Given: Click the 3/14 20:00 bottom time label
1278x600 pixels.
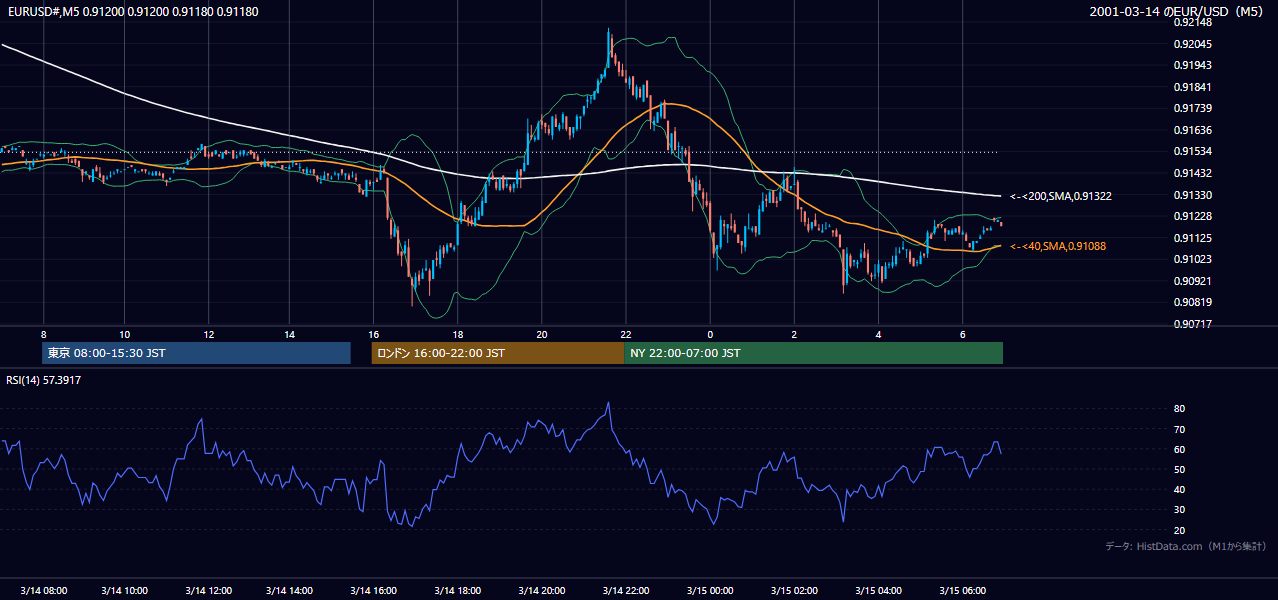Looking at the screenshot, I should [x=541, y=590].
